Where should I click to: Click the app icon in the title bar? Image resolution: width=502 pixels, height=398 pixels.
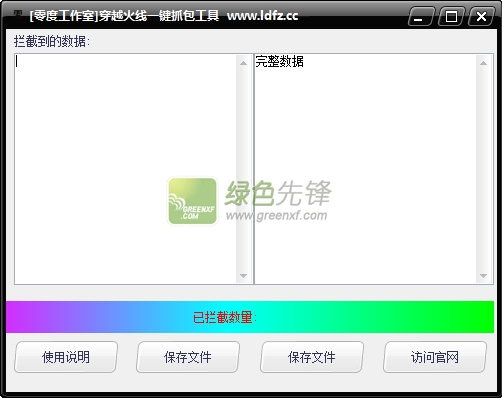point(18,14)
